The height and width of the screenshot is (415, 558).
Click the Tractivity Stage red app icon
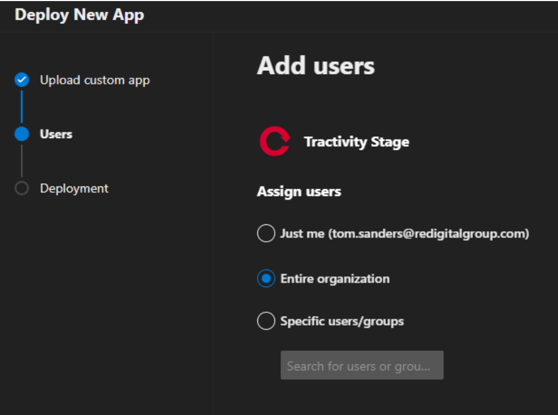275,141
